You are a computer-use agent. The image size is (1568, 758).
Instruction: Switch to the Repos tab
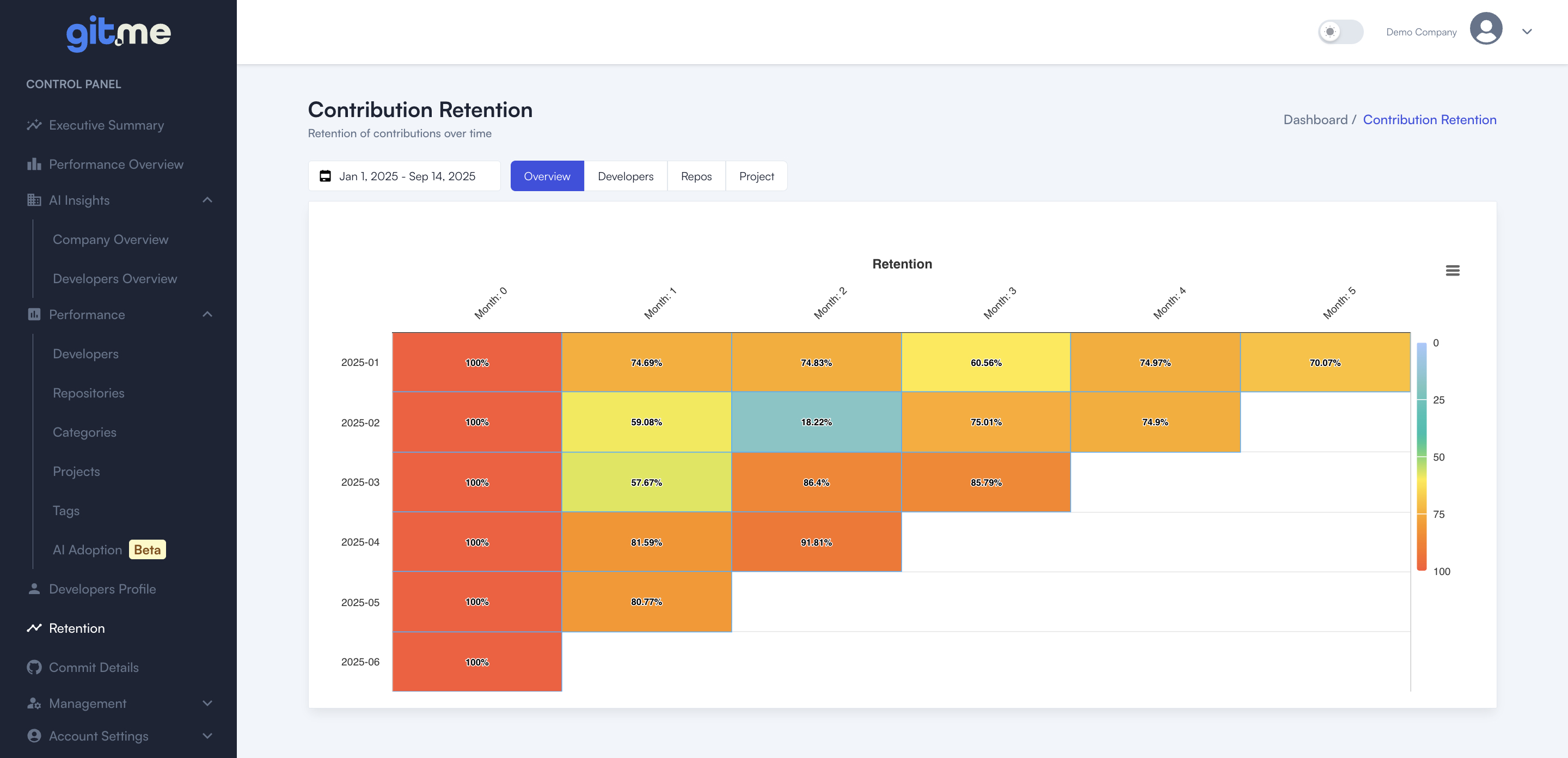696,176
